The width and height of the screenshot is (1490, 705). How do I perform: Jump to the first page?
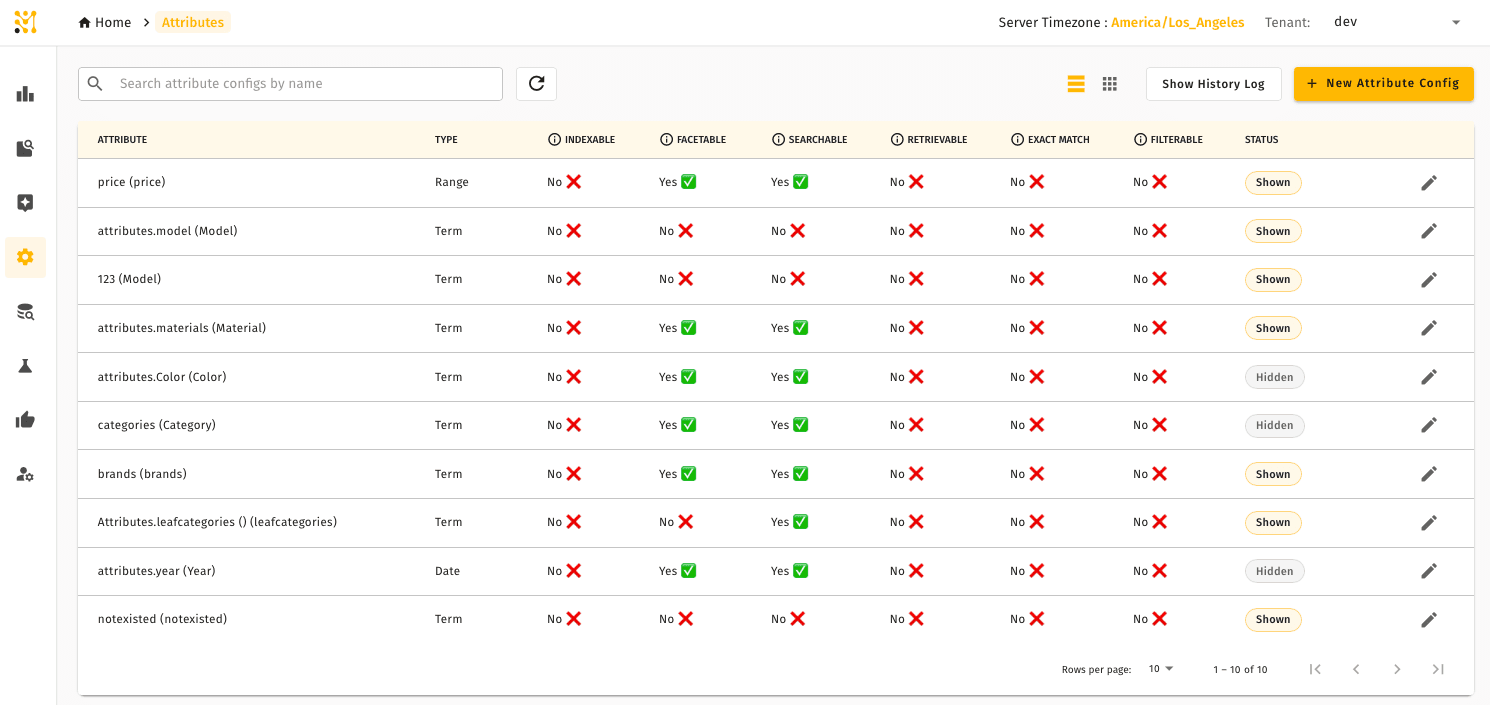(1315, 669)
